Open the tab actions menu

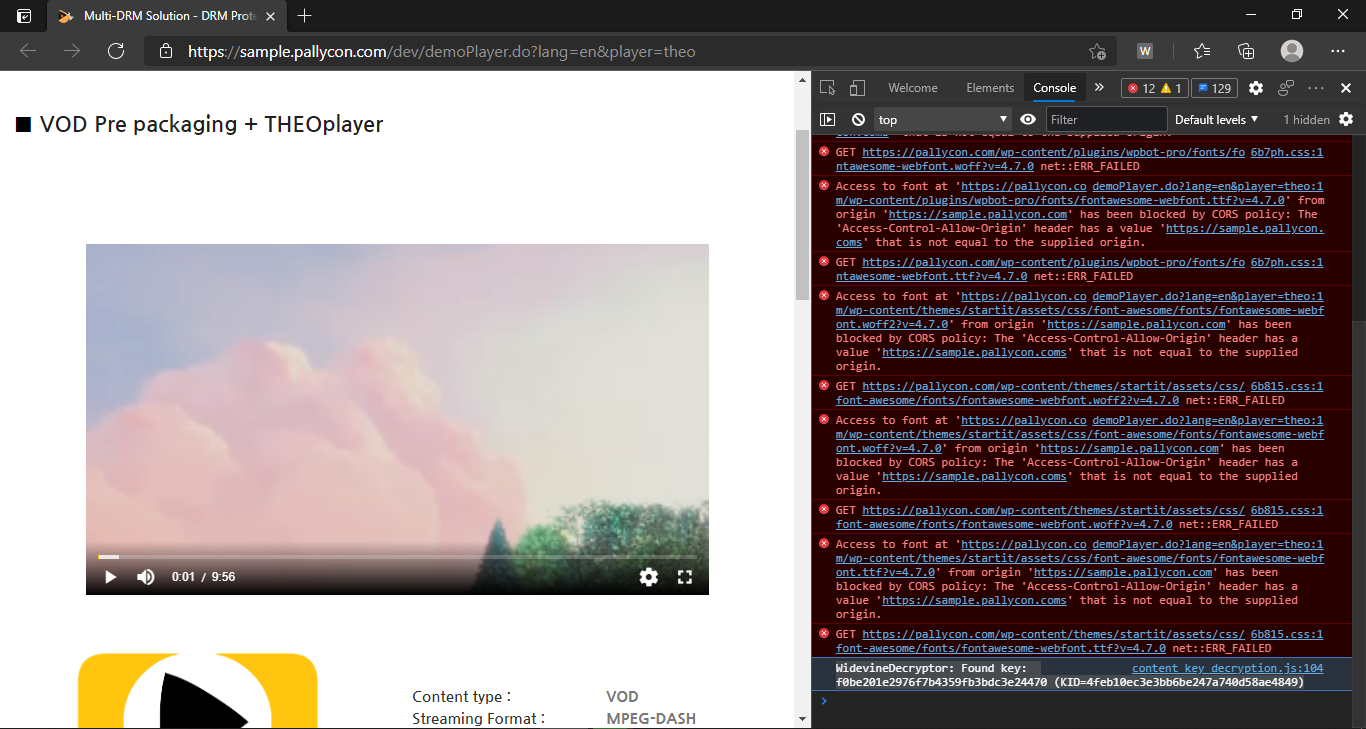click(24, 16)
